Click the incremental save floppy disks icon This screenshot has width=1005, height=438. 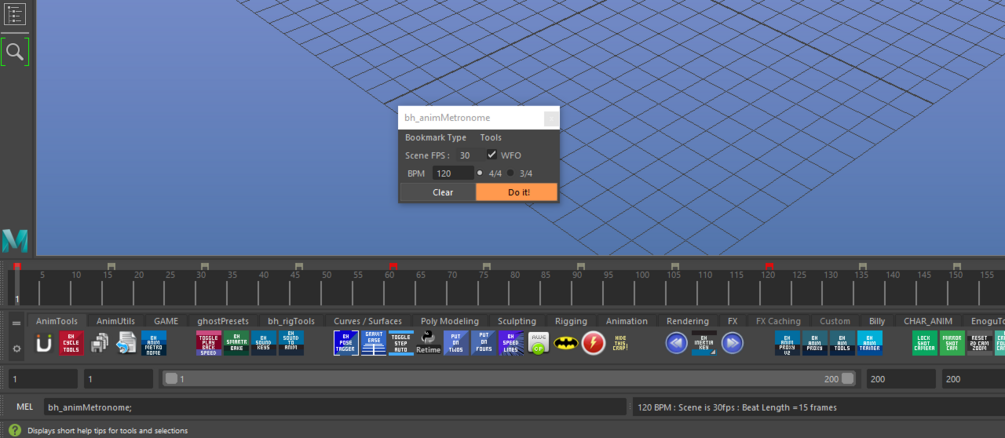click(x=99, y=343)
